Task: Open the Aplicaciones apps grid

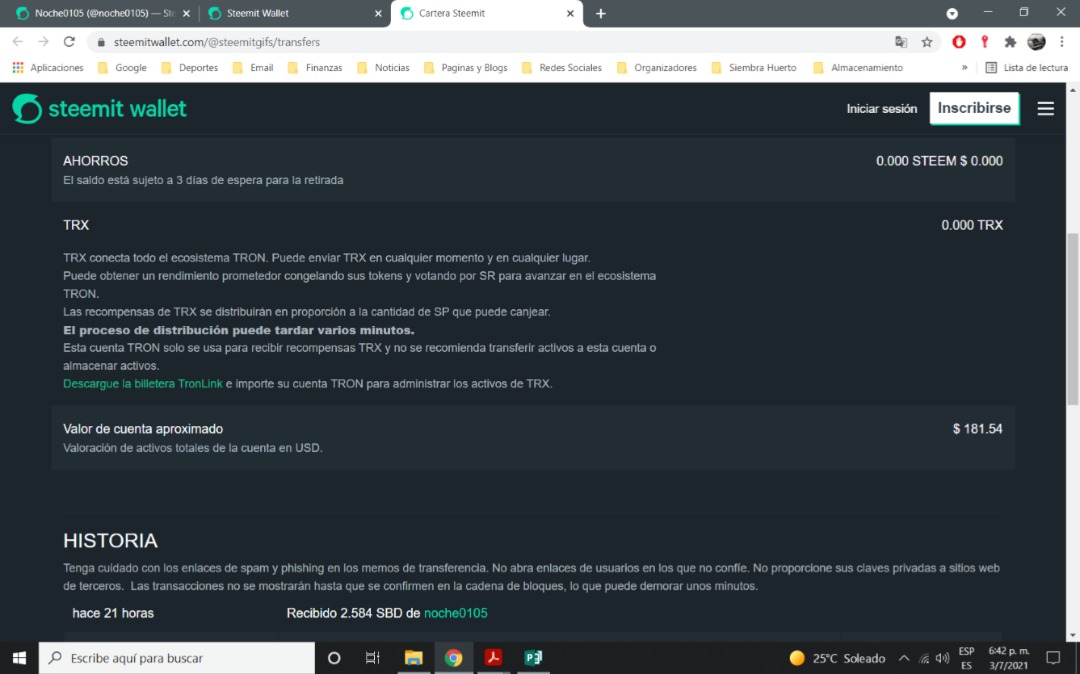Action: [x=48, y=67]
